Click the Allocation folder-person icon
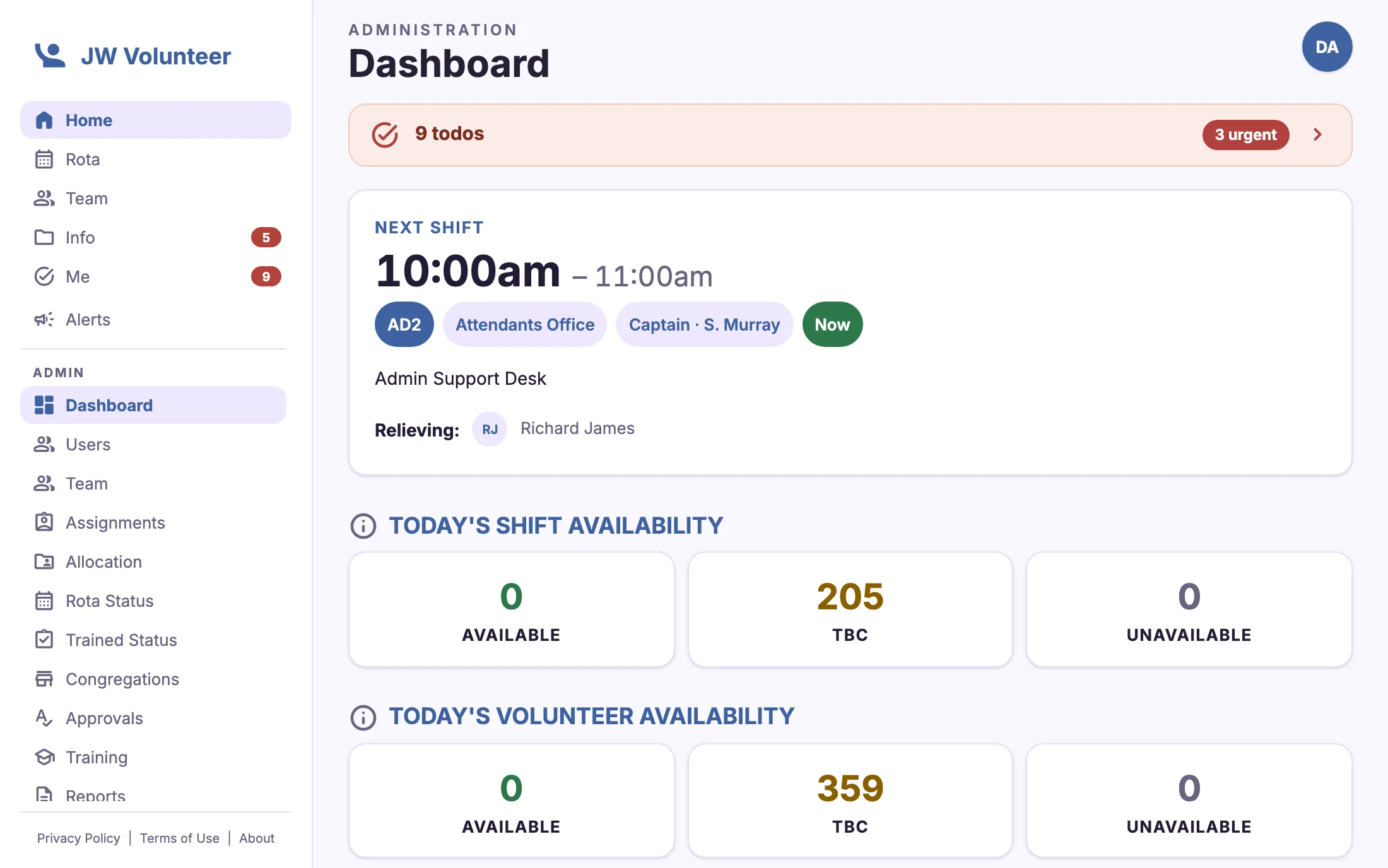 click(x=44, y=561)
